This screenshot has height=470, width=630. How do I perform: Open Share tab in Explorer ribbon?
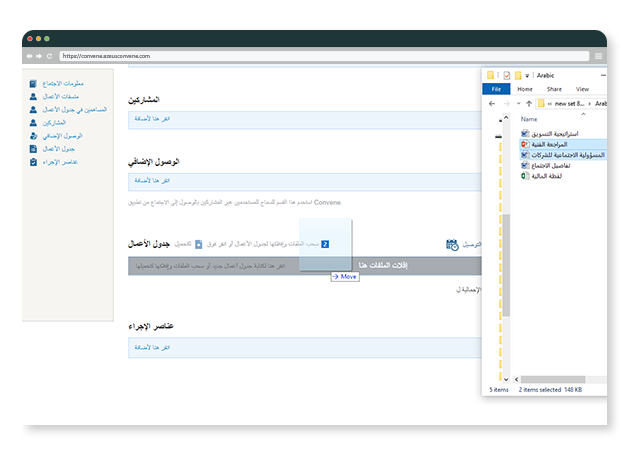[554, 89]
